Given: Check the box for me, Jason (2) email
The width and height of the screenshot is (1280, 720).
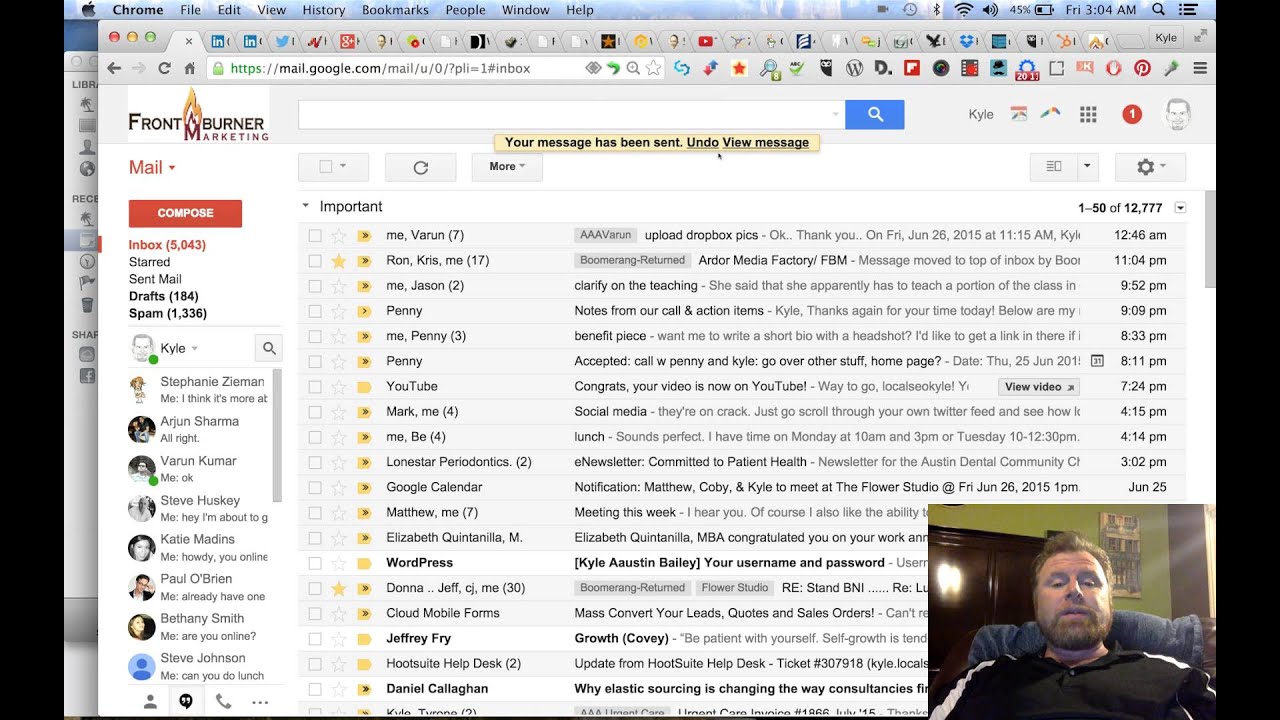Looking at the screenshot, I should [315, 286].
